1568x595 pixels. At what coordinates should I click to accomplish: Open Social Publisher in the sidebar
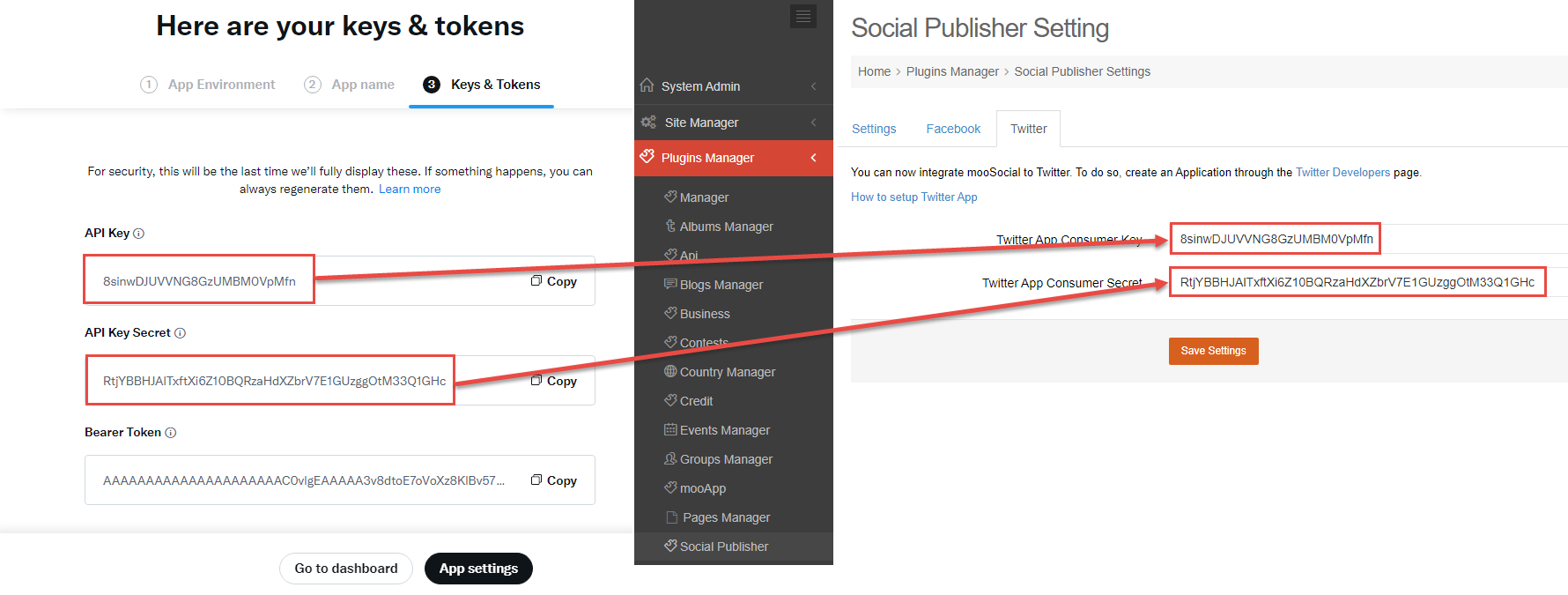point(724,547)
